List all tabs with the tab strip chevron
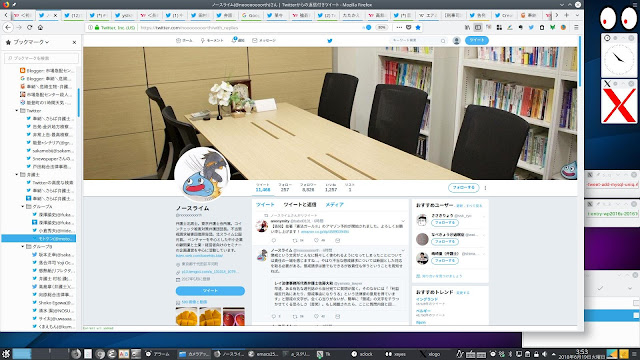 click(577, 15)
